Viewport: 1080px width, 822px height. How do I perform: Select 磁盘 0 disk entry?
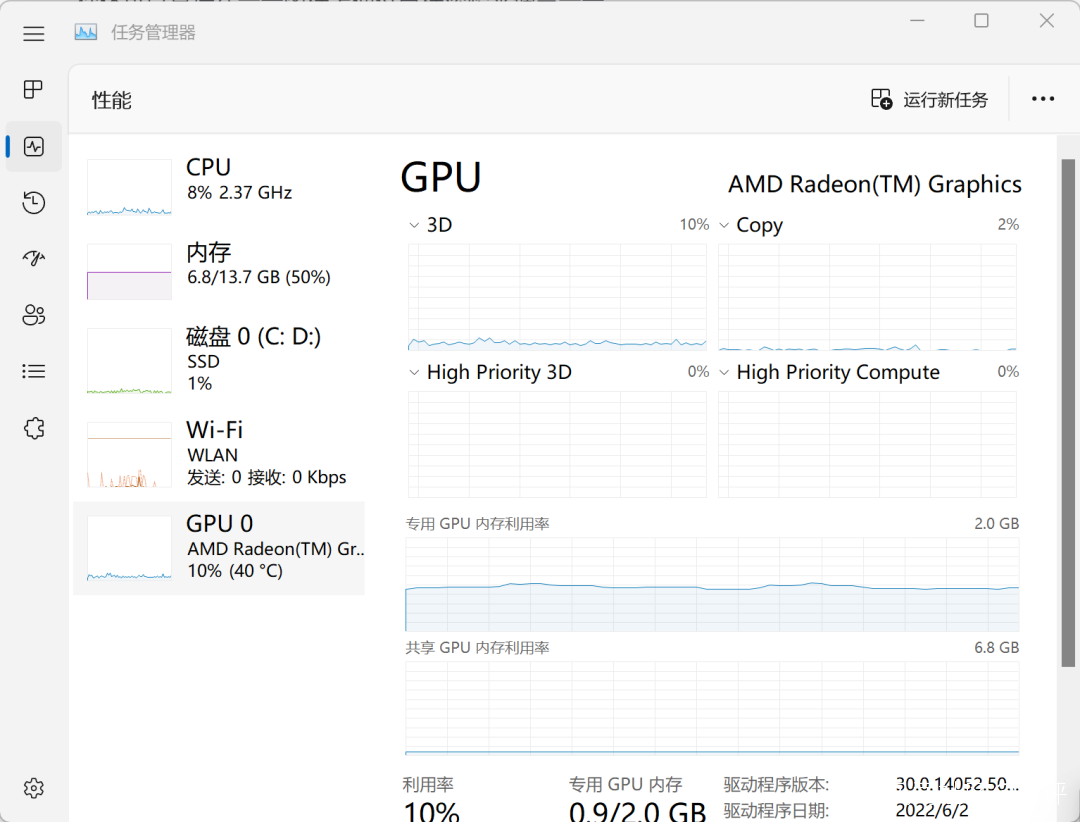(x=219, y=360)
